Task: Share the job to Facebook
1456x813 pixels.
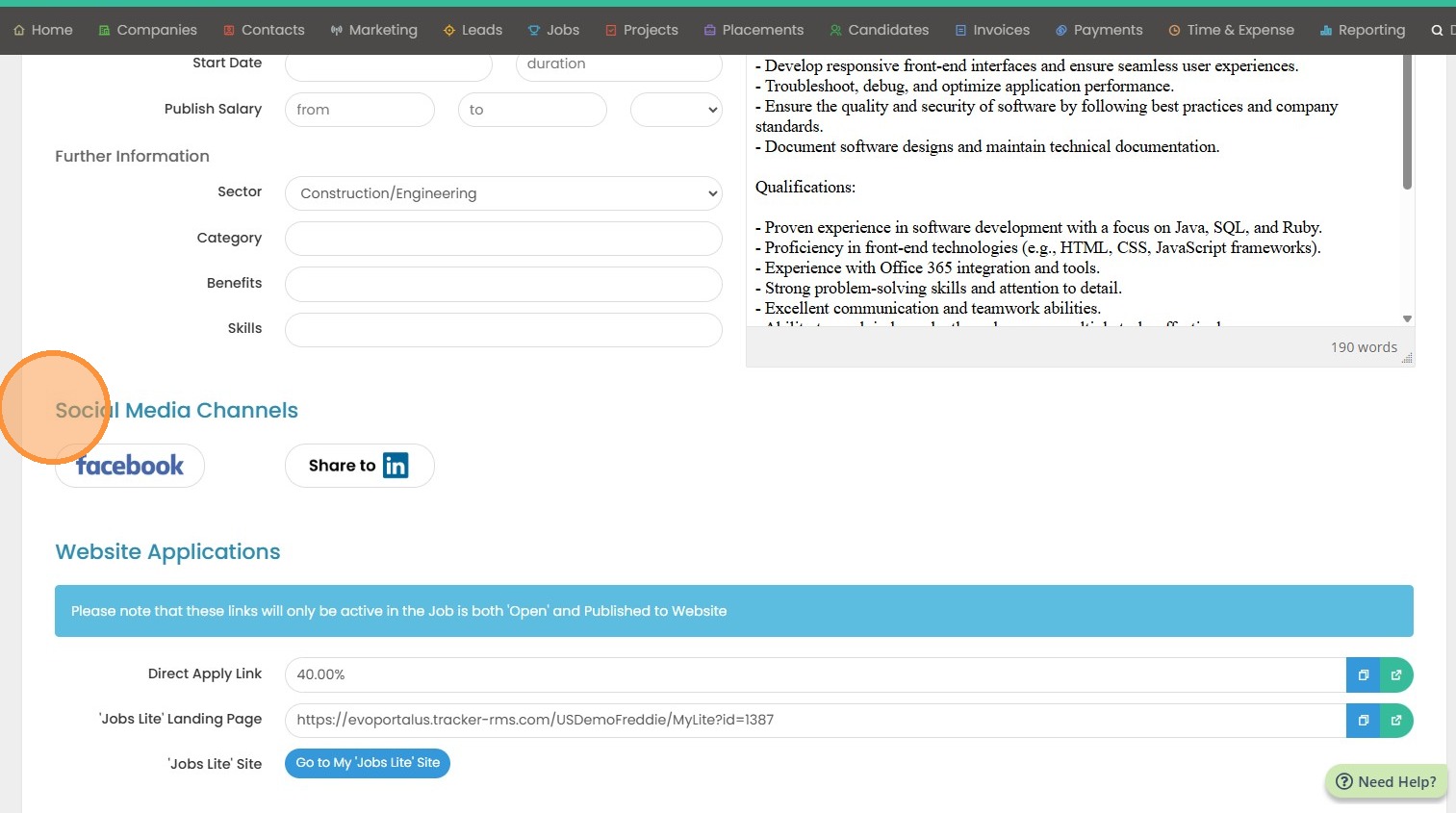Action: pyautogui.click(x=130, y=466)
